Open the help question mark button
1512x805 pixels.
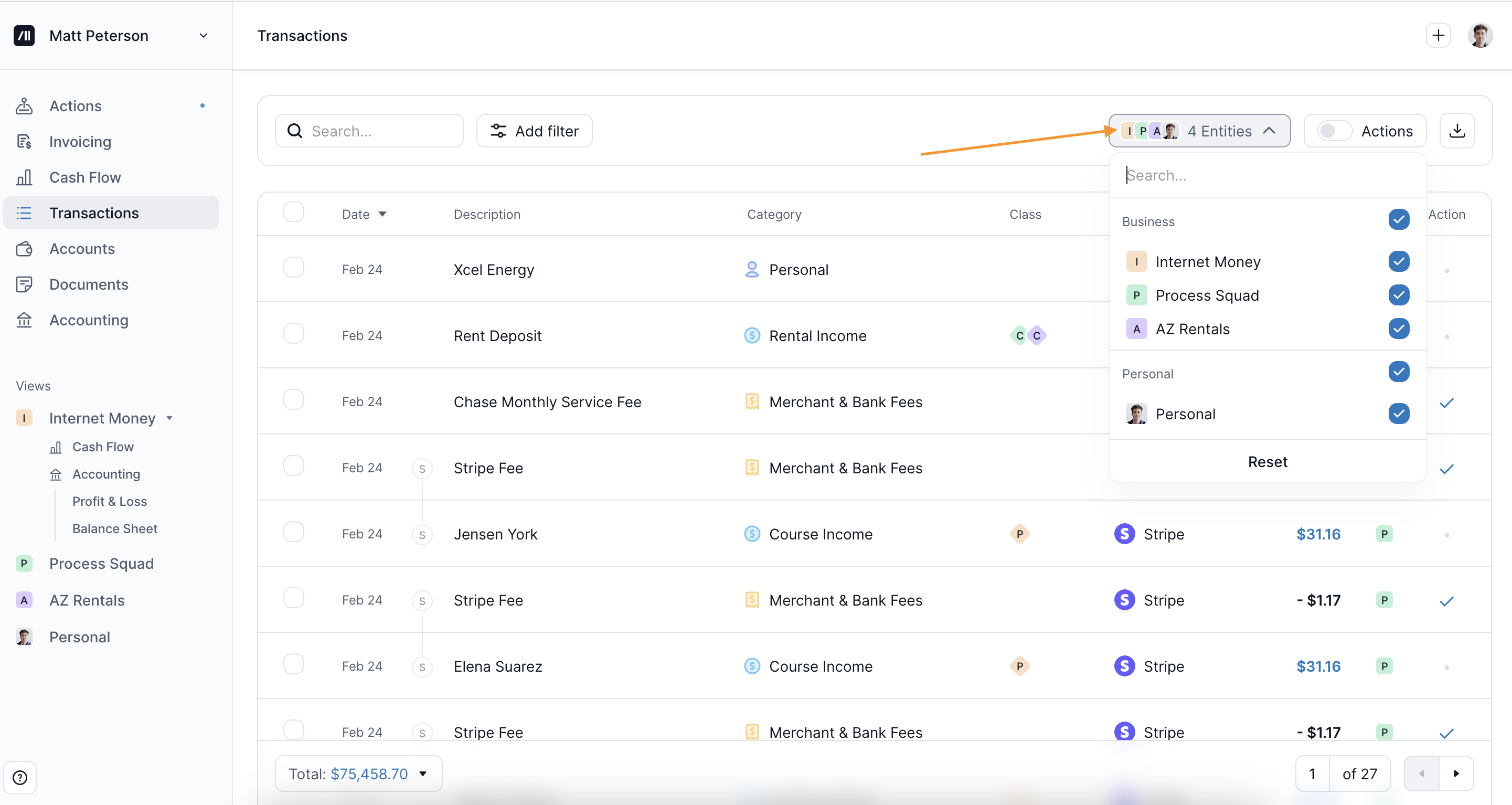20,777
